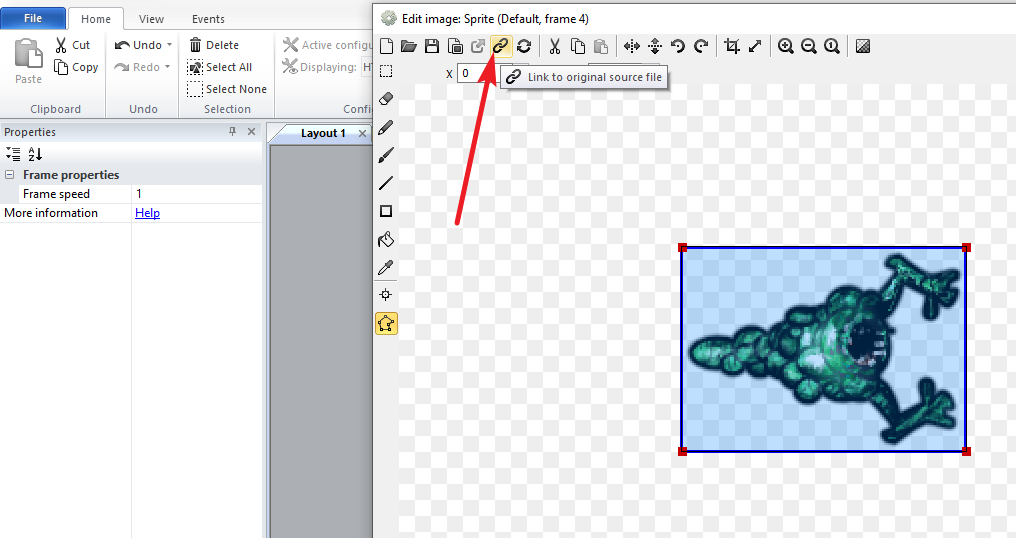
Task: Flip the image vertically
Action: 655,46
